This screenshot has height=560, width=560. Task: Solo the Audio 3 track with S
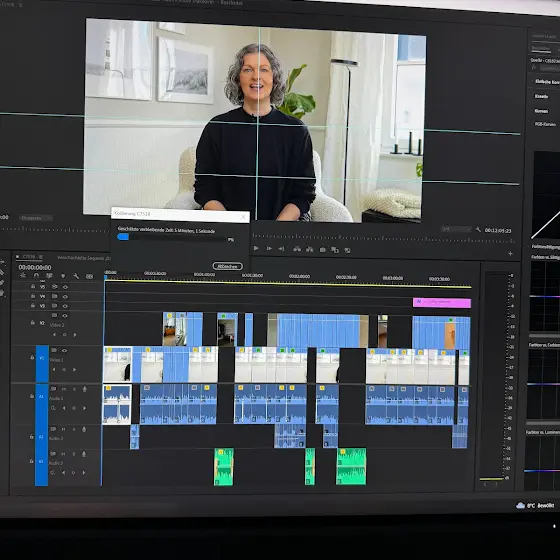pos(74,454)
